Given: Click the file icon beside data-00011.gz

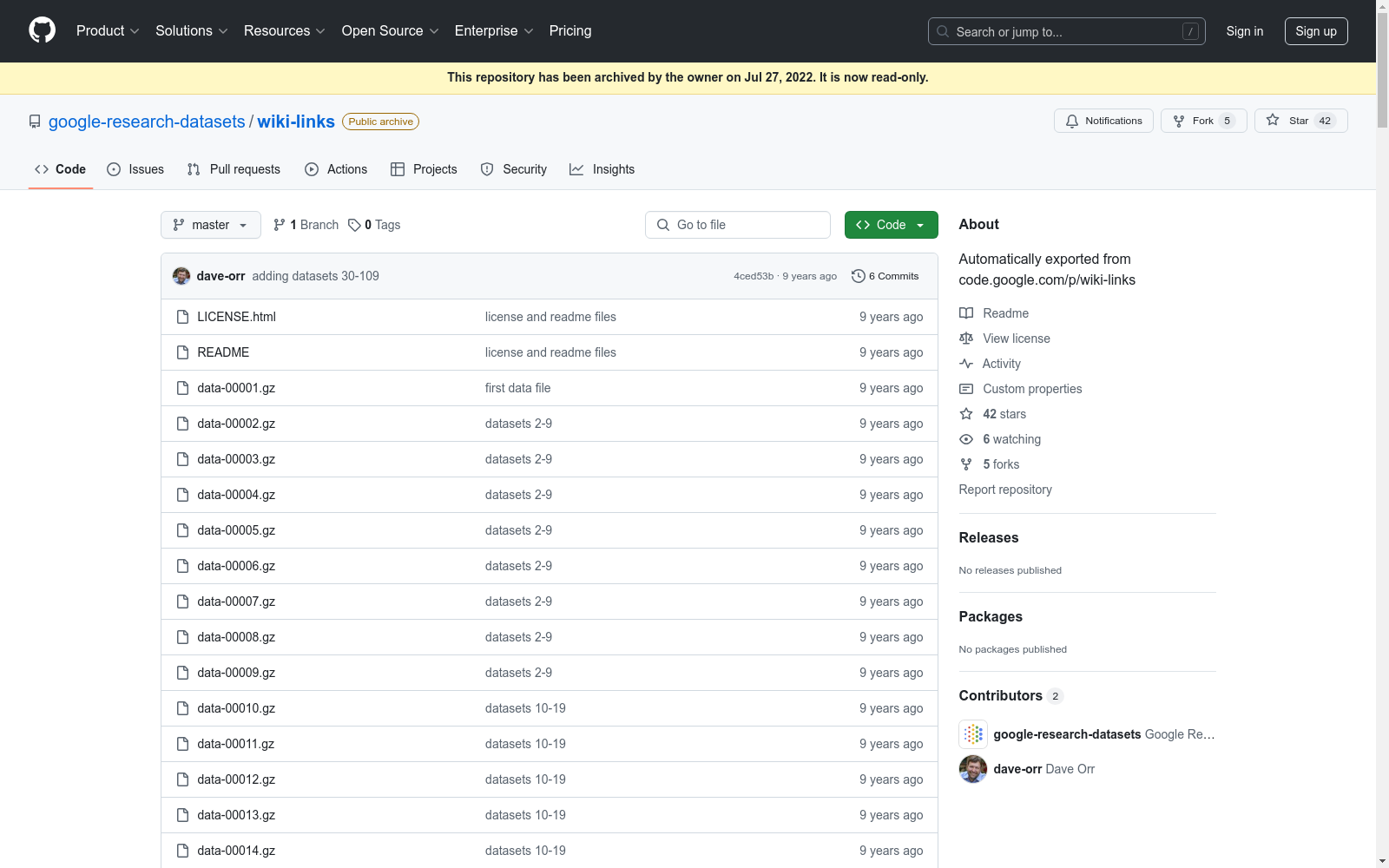Looking at the screenshot, I should (182, 744).
